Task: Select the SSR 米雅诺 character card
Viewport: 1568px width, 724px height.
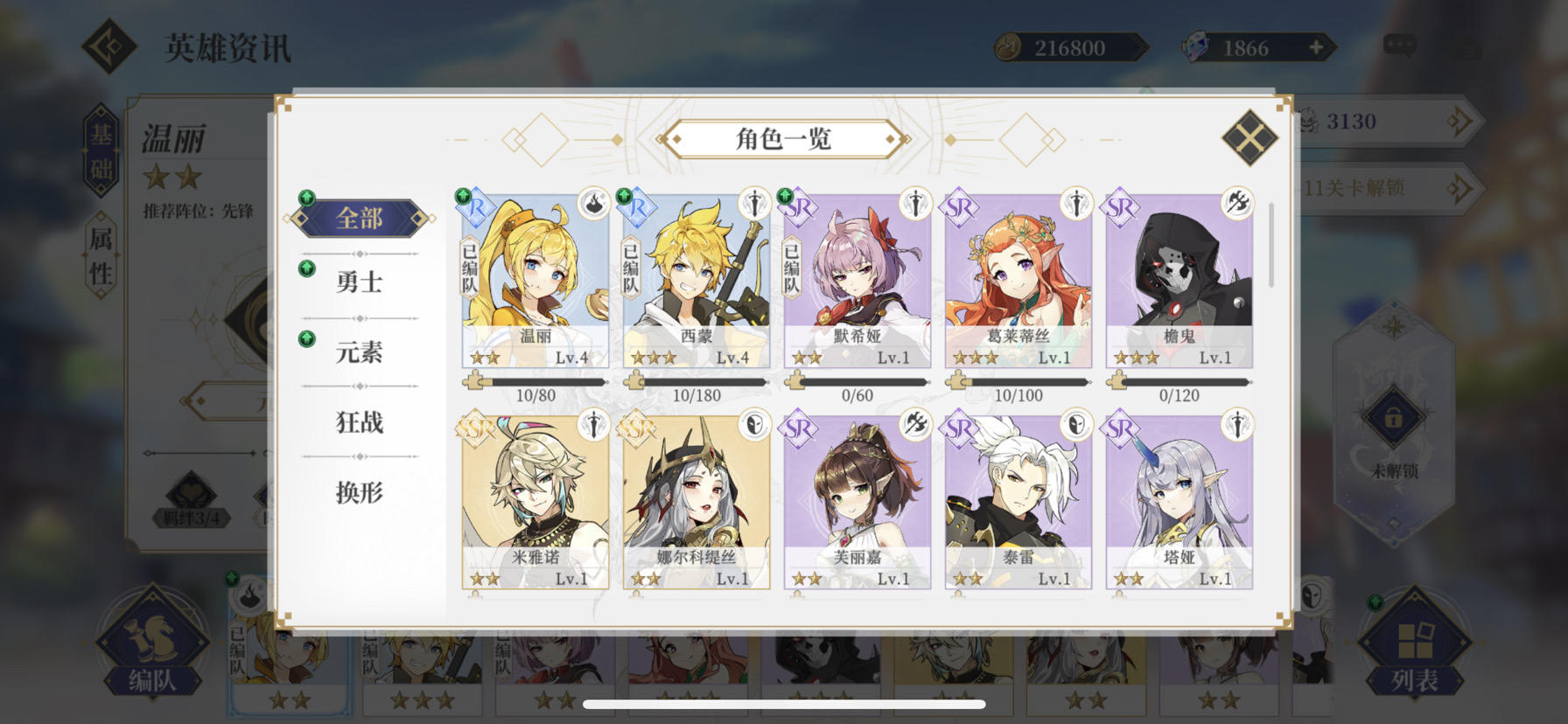Action: pyautogui.click(x=535, y=502)
